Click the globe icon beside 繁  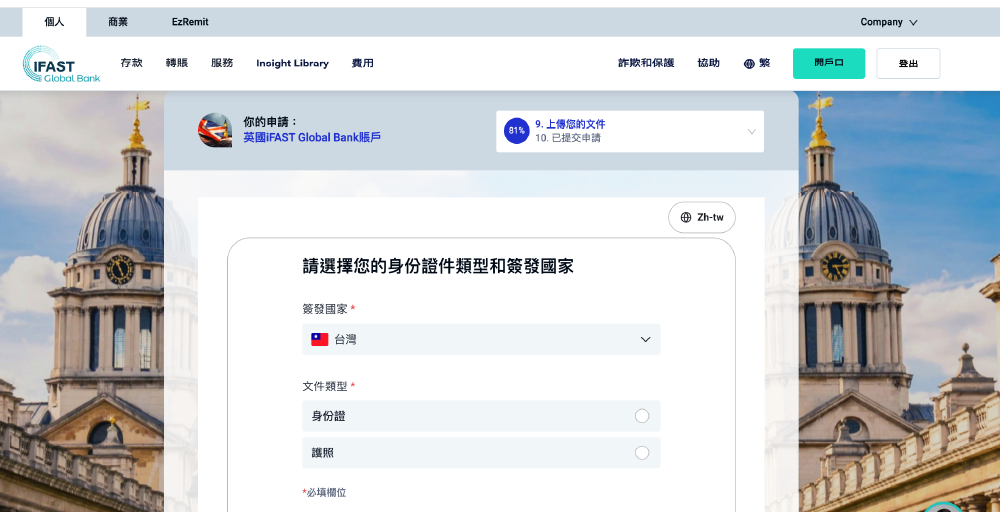[749, 64]
